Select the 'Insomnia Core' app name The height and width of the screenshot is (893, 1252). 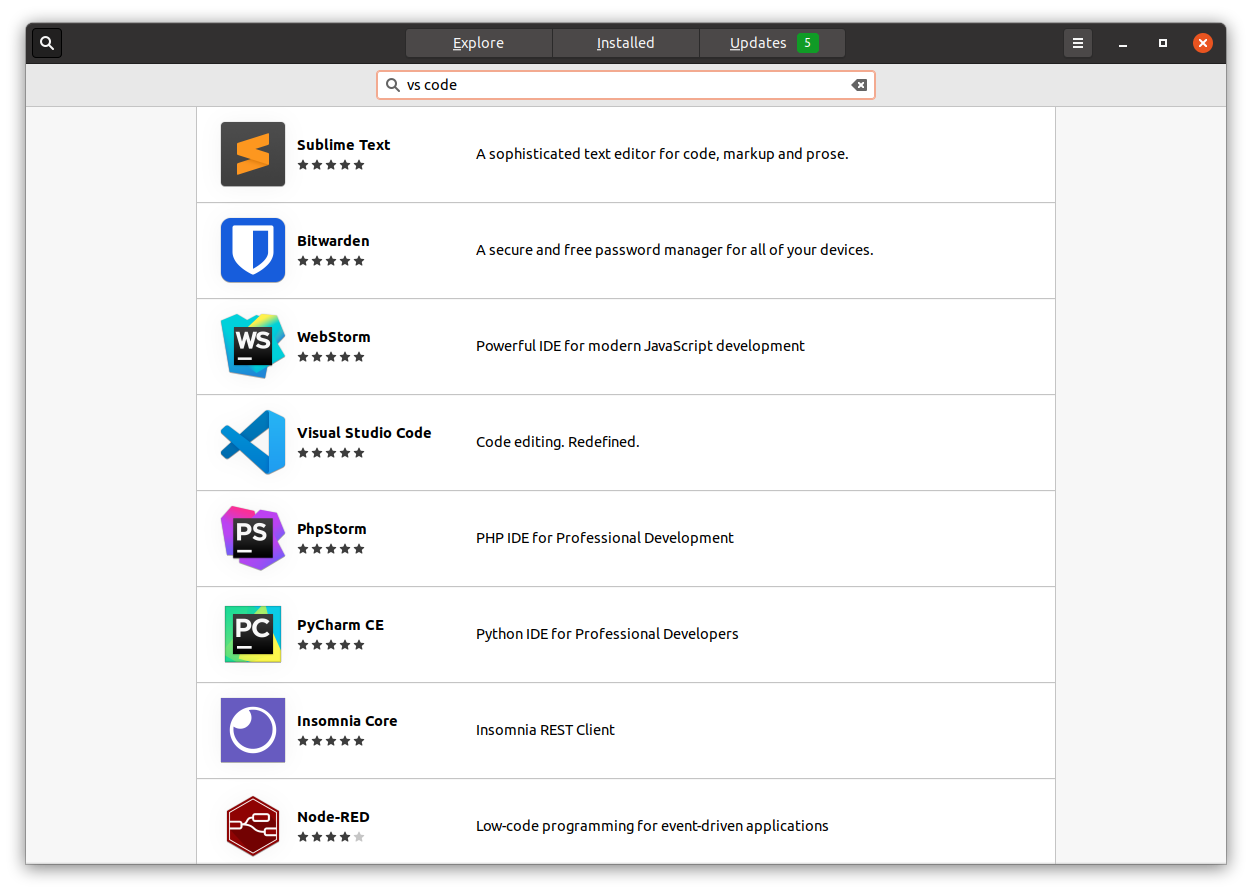pos(347,721)
